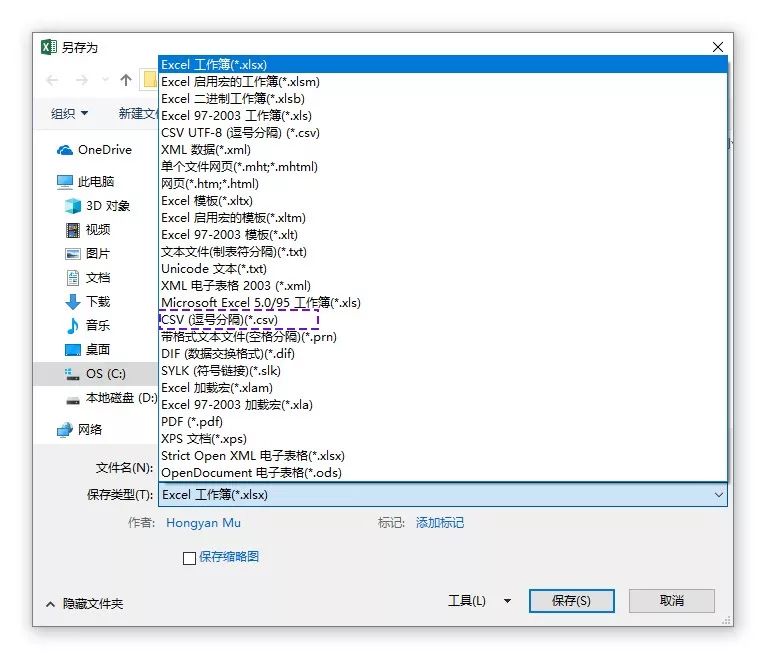Select Microsoft Excel 5.0/95 工作簿 option
Screen dimensions: 766x665
point(443,302)
